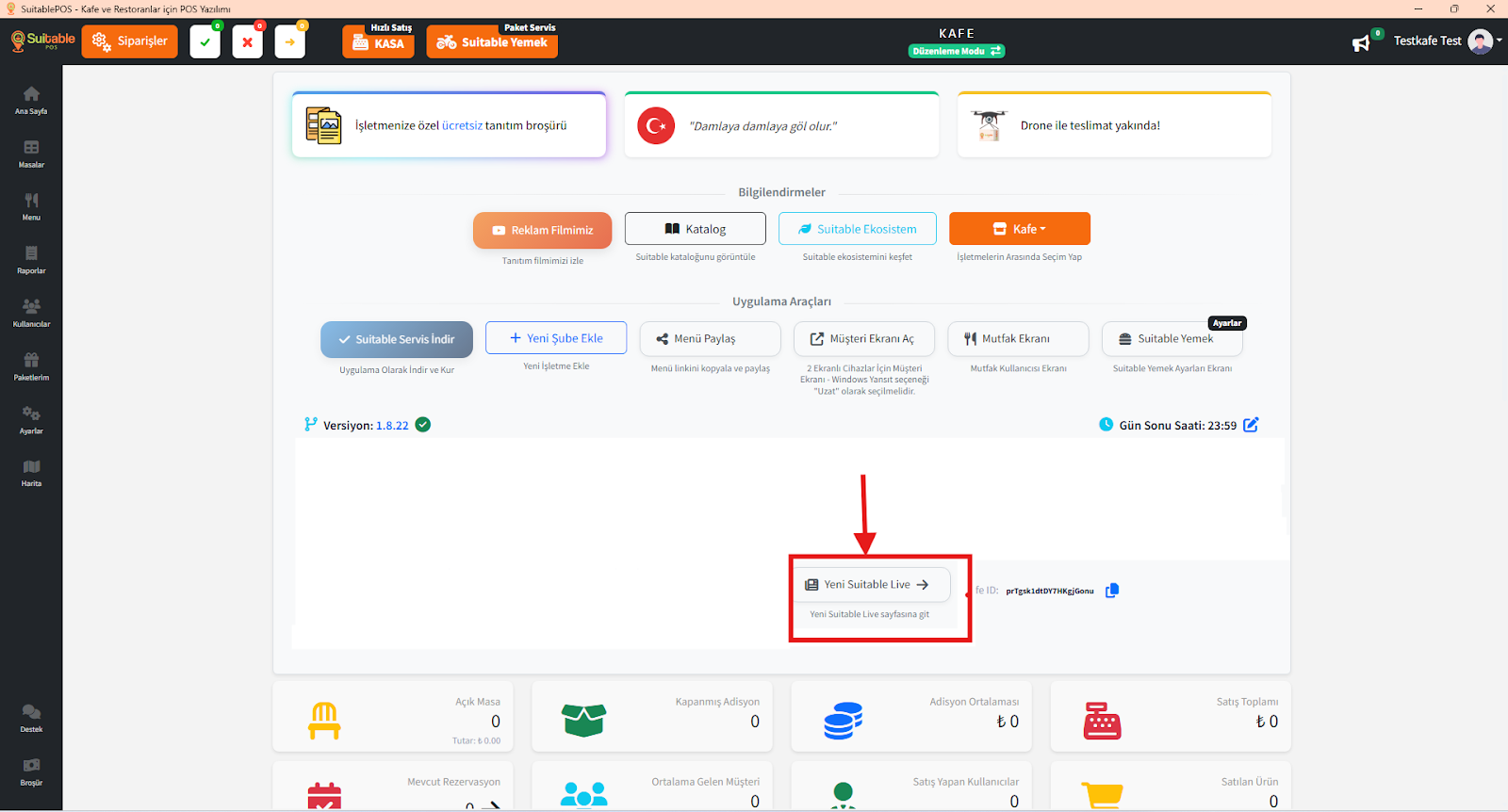Explore Suitable Ekosistem

[x=858, y=229]
